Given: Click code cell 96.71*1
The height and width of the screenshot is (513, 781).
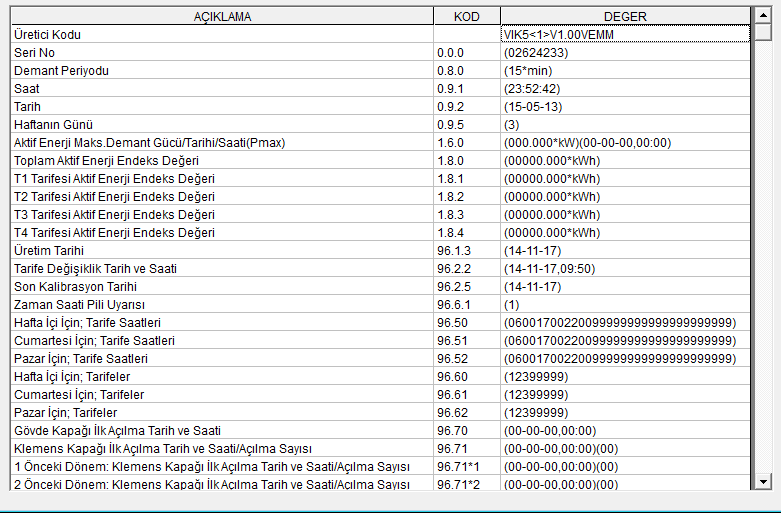Looking at the screenshot, I should pyautogui.click(x=467, y=467).
